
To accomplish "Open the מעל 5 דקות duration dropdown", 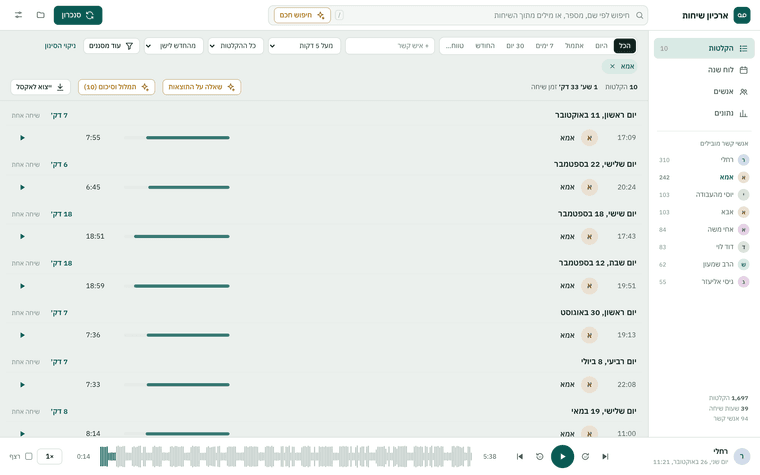I will 304,46.
